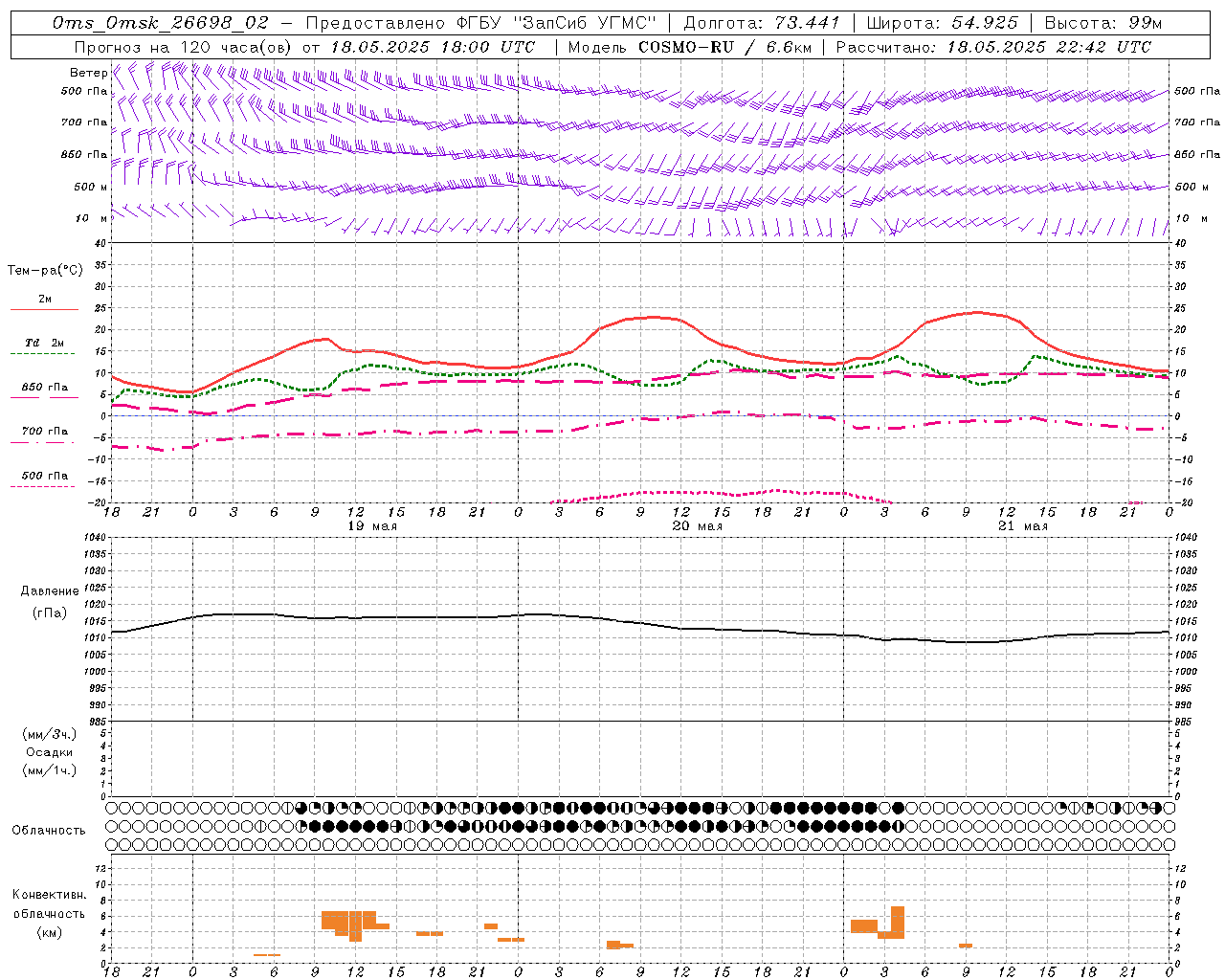
Task: Select the forecast start 18.05.2025 18:00 UTC
Action: (433, 47)
